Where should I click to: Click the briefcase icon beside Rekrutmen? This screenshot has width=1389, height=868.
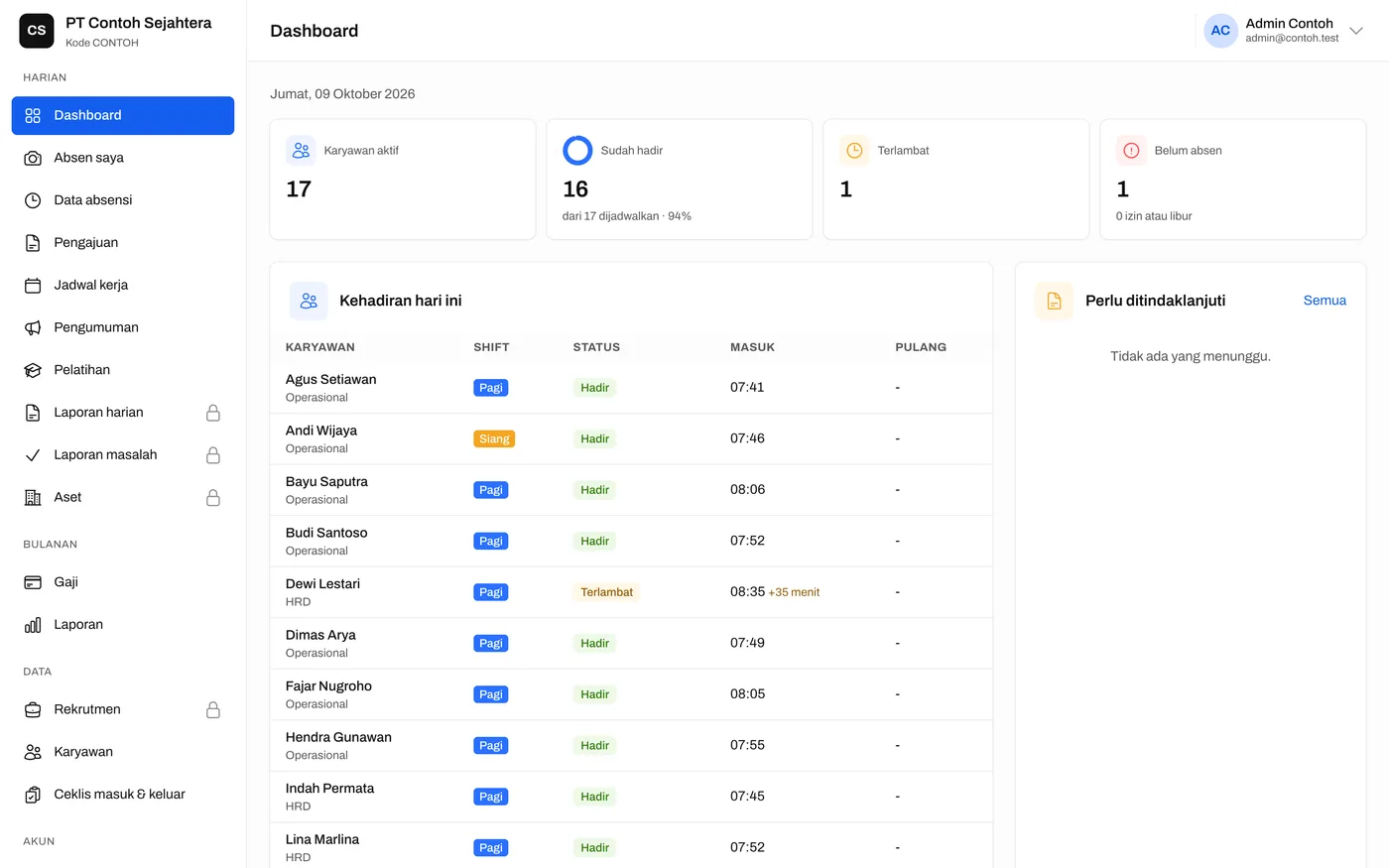click(x=33, y=709)
